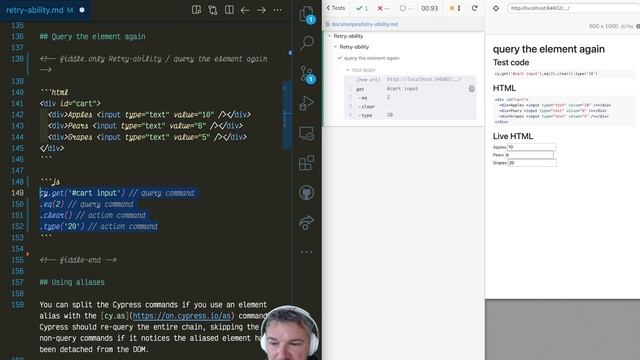Click the Grapes input line in editor

tap(147, 137)
